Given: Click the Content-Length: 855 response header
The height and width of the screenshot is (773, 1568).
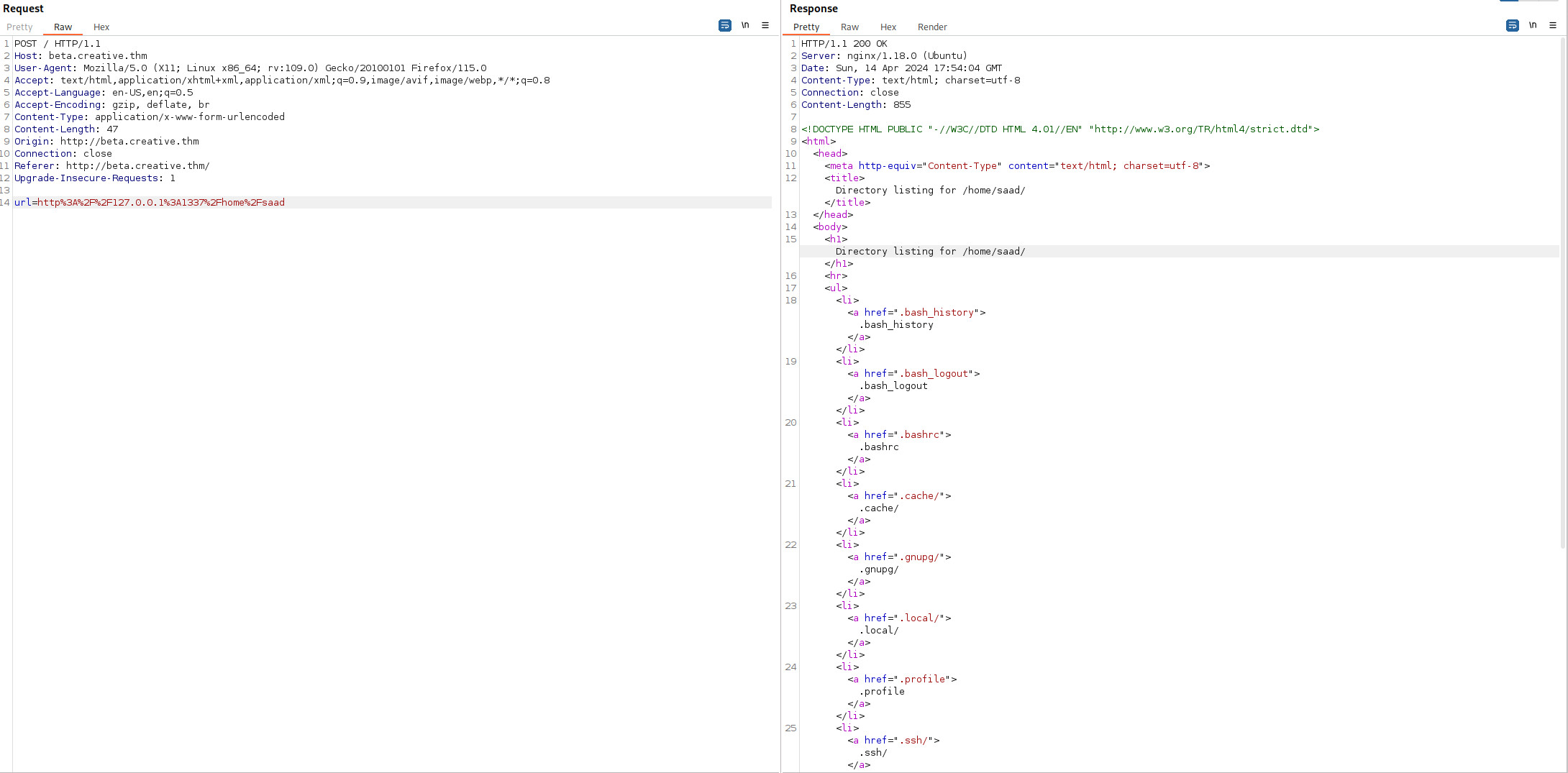Looking at the screenshot, I should [x=856, y=105].
